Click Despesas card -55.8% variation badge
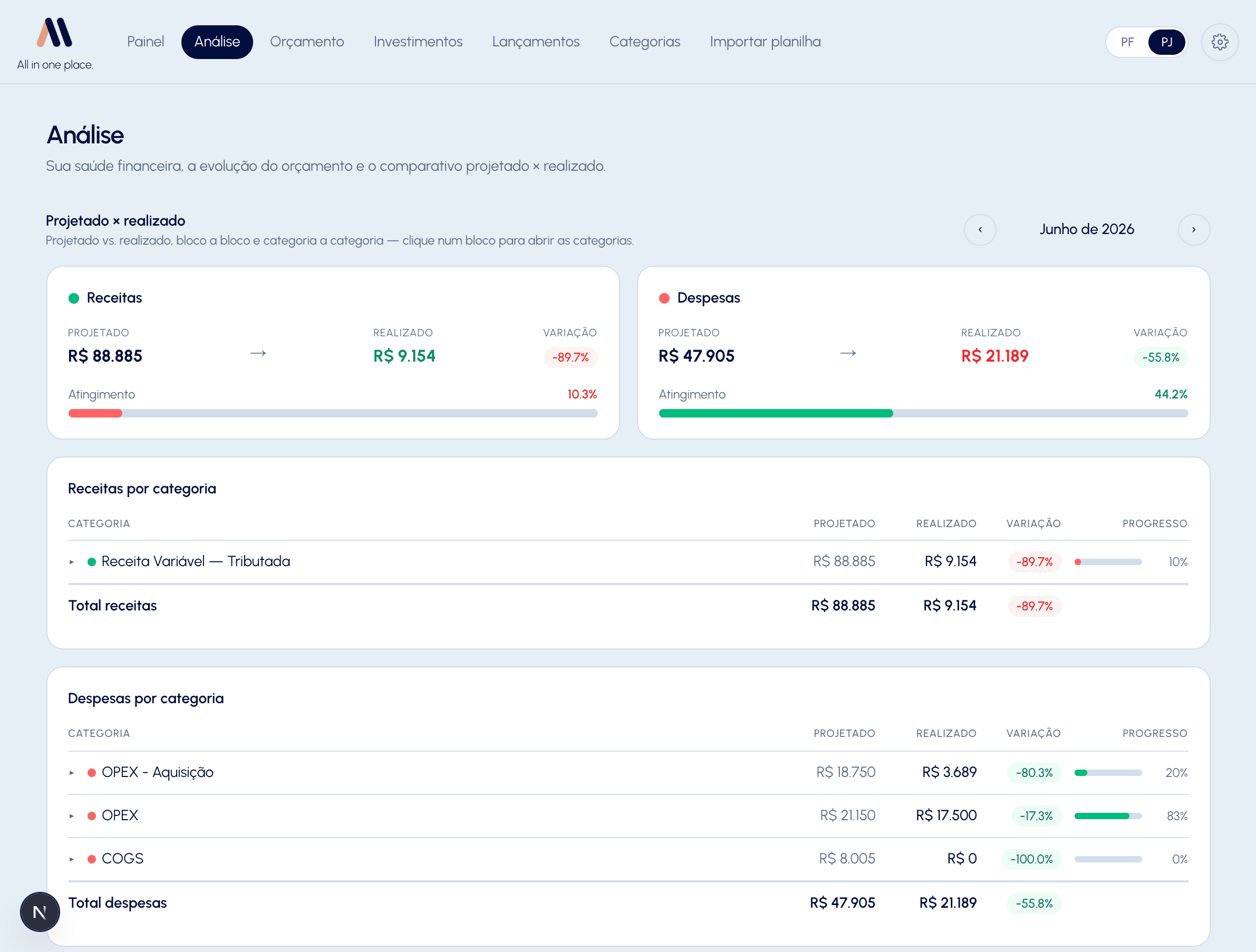Viewport: 1256px width, 952px height. 1161,357
